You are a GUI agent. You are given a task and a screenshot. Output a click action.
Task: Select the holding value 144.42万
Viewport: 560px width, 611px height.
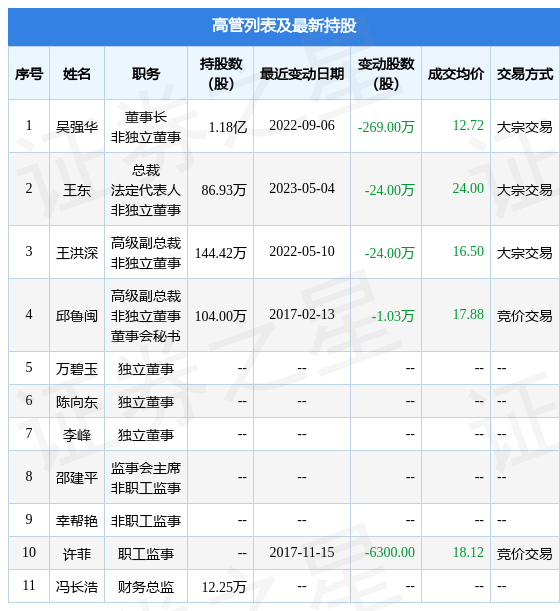tap(221, 253)
